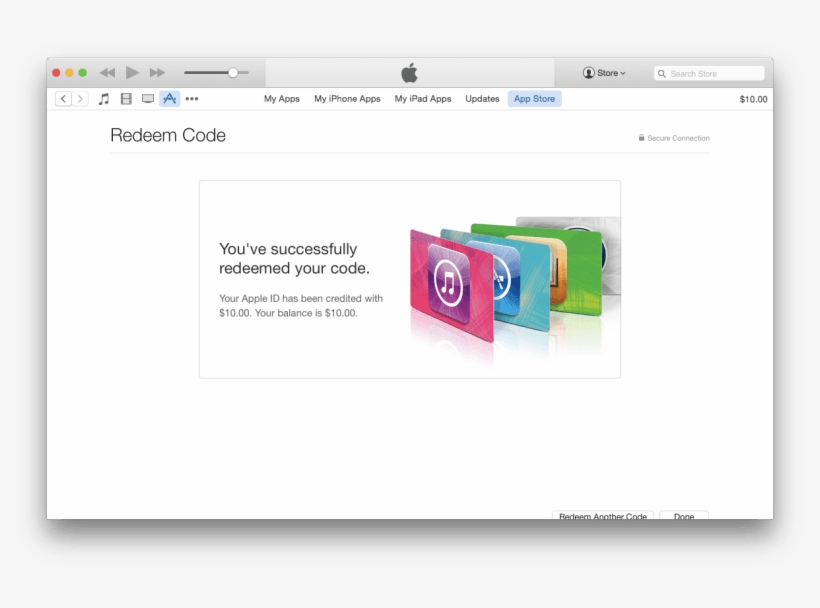The height and width of the screenshot is (608, 820).
Task: Select the Apps library icon
Action: [170, 99]
